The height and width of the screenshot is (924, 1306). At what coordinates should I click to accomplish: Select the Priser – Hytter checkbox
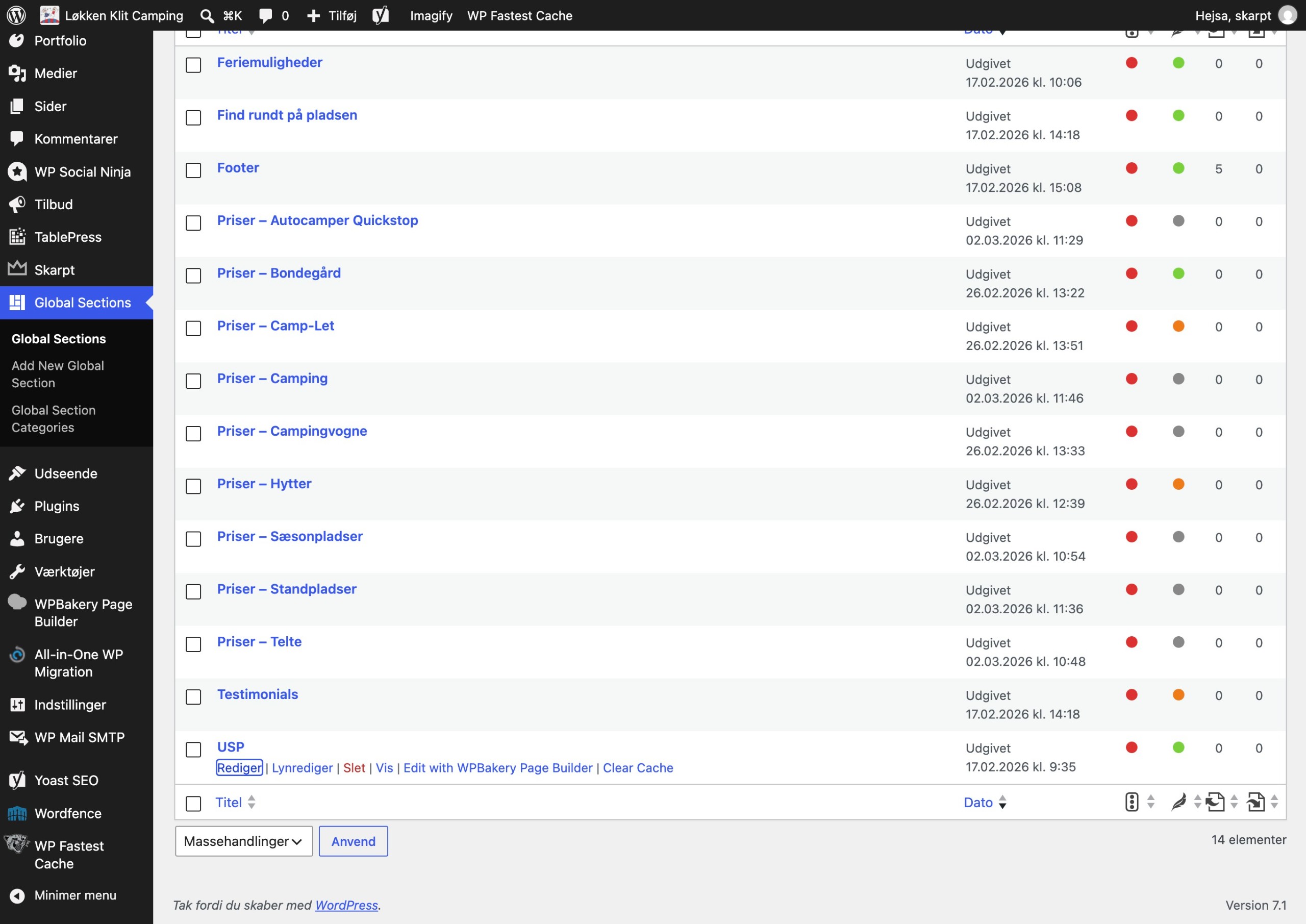pos(193,486)
